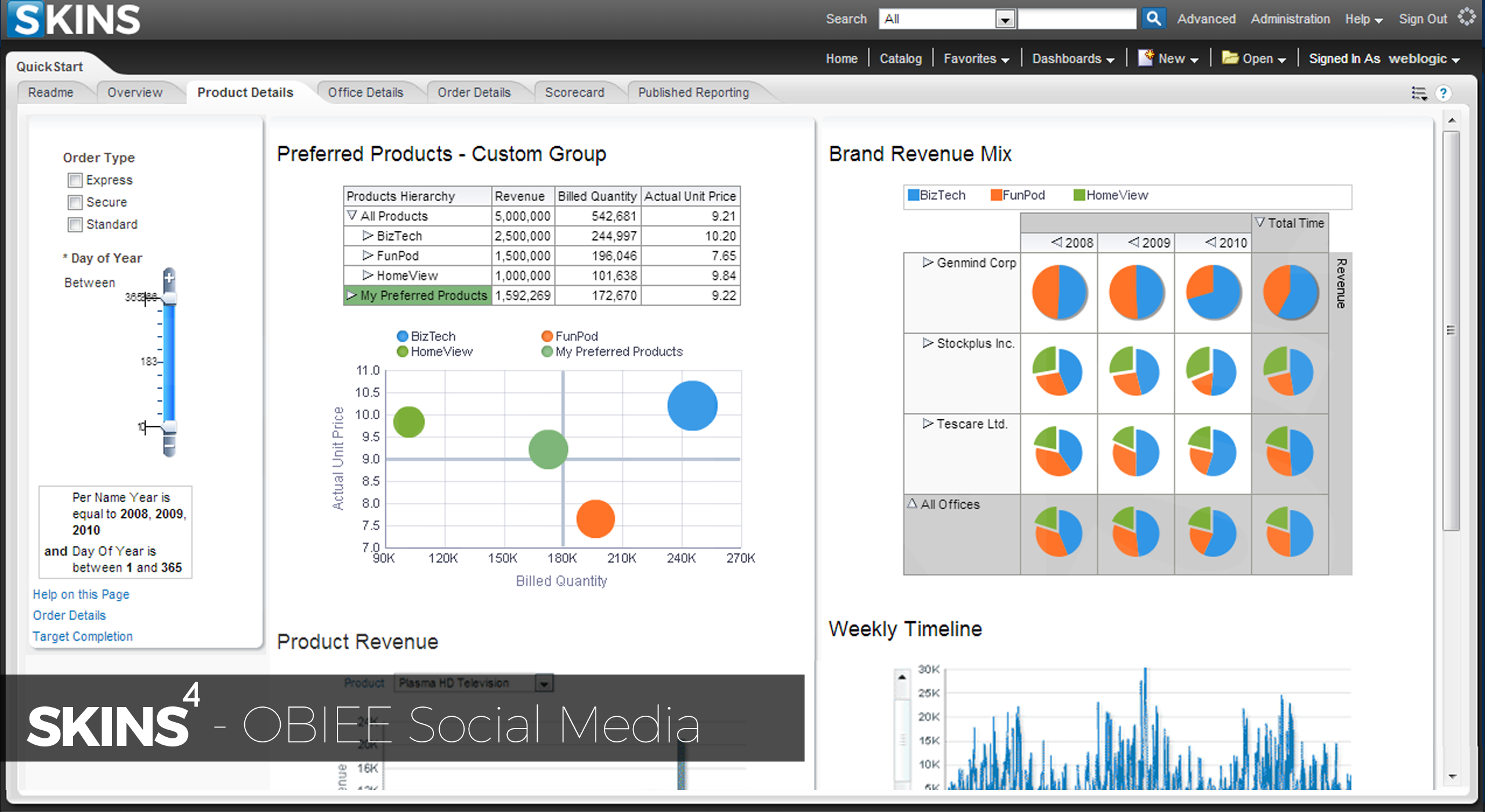This screenshot has width=1485, height=812.
Task: Go to the Home link
Action: click(x=842, y=59)
